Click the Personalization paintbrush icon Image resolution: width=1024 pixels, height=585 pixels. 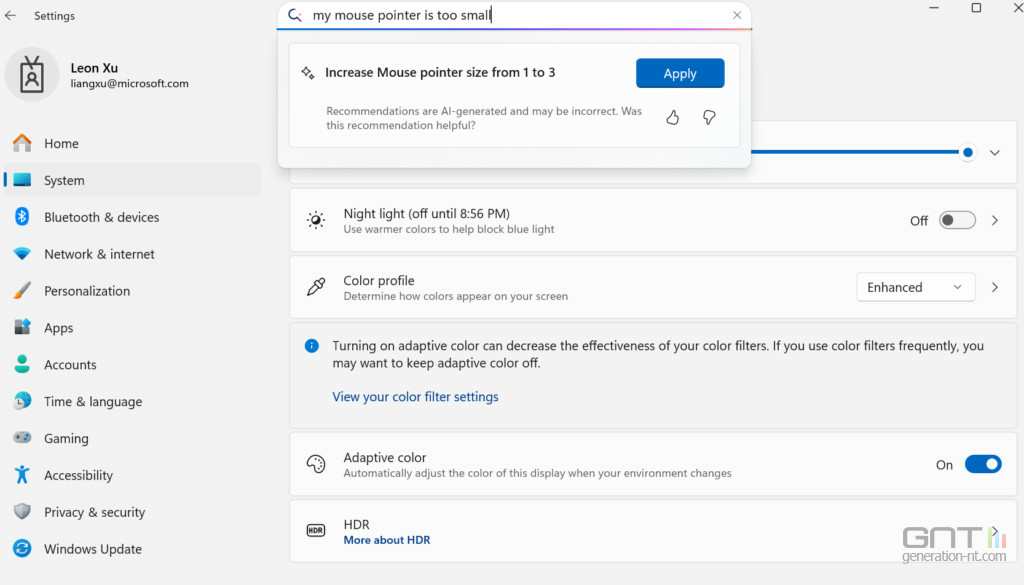(22, 291)
